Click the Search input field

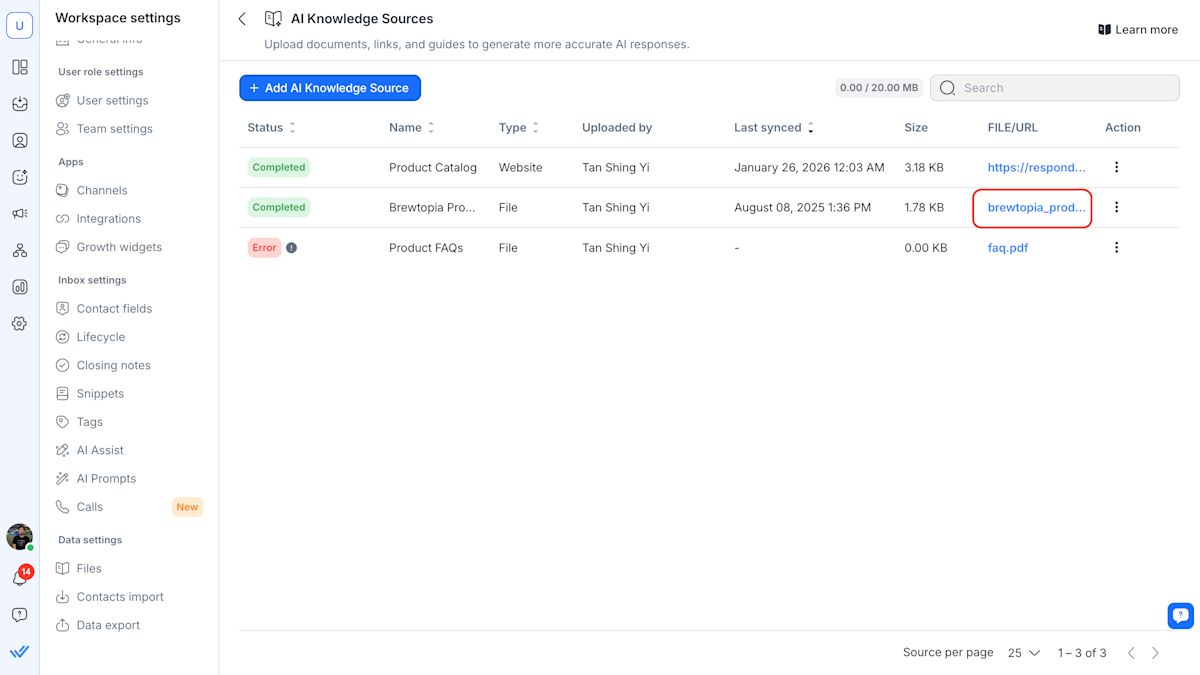point(1065,88)
